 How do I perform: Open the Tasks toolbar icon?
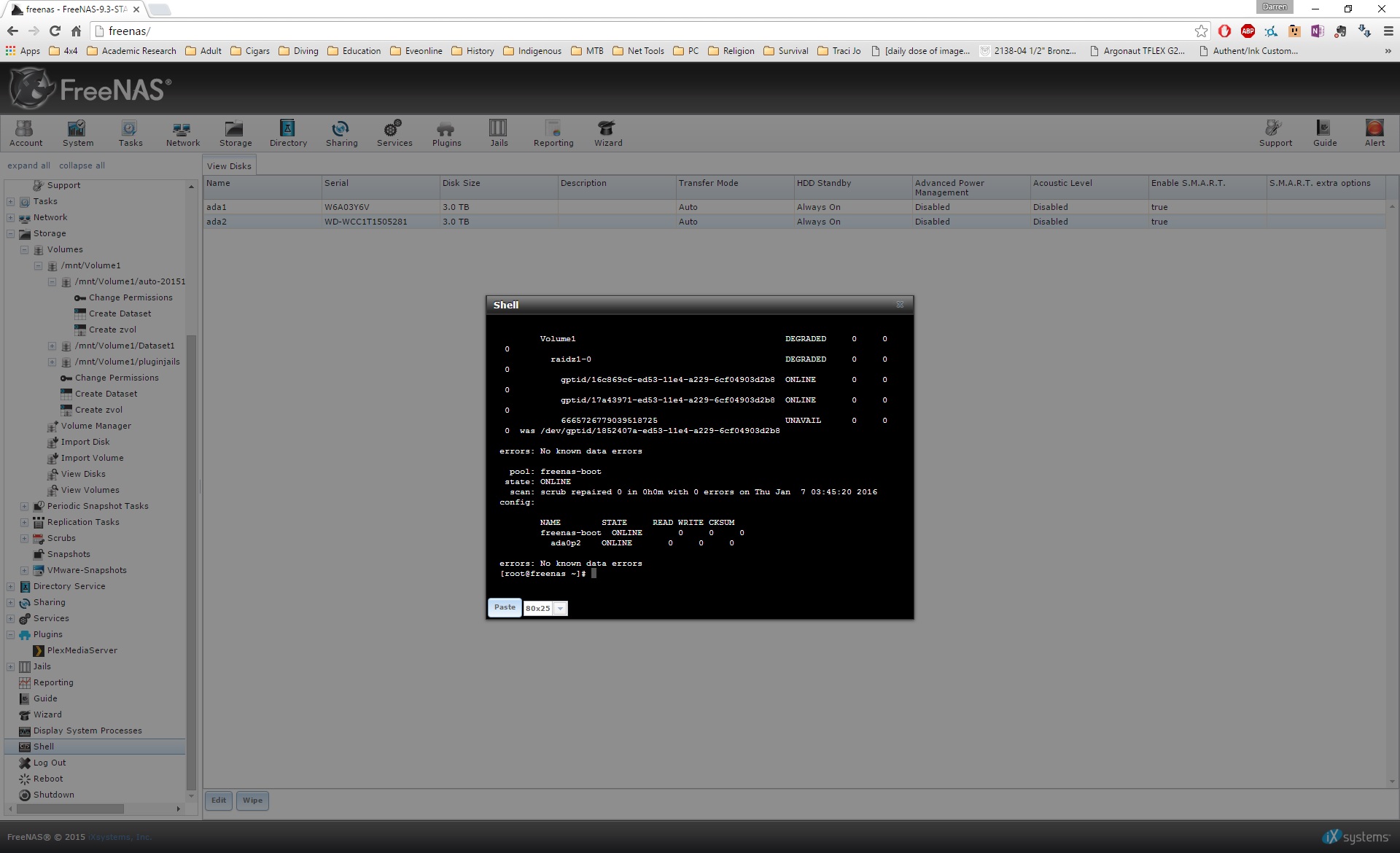click(130, 133)
